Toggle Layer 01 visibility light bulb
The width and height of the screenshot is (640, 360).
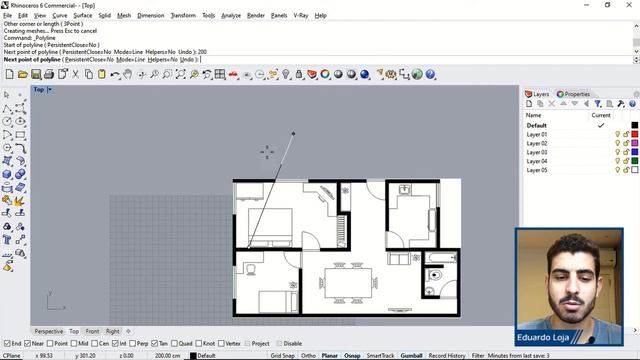[618, 134]
